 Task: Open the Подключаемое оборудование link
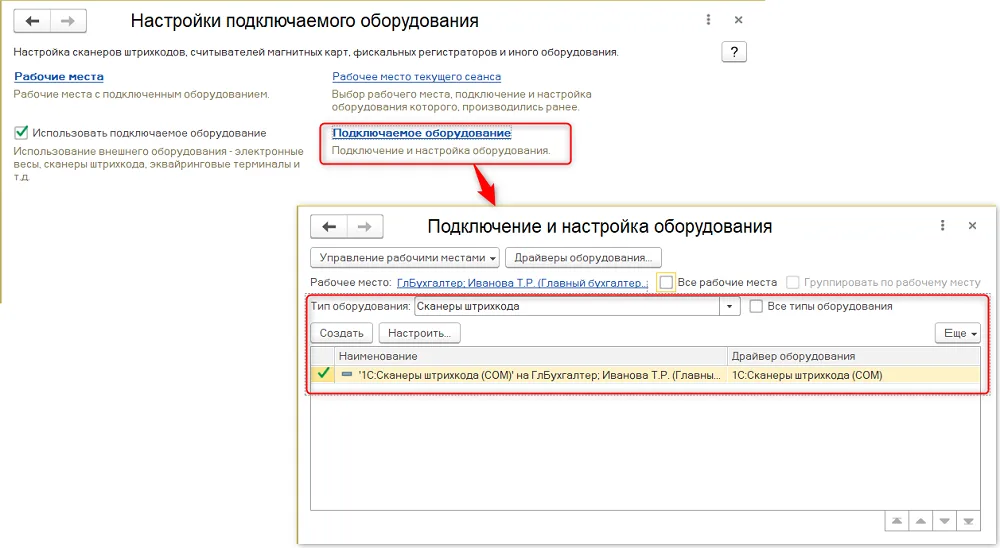tap(422, 133)
